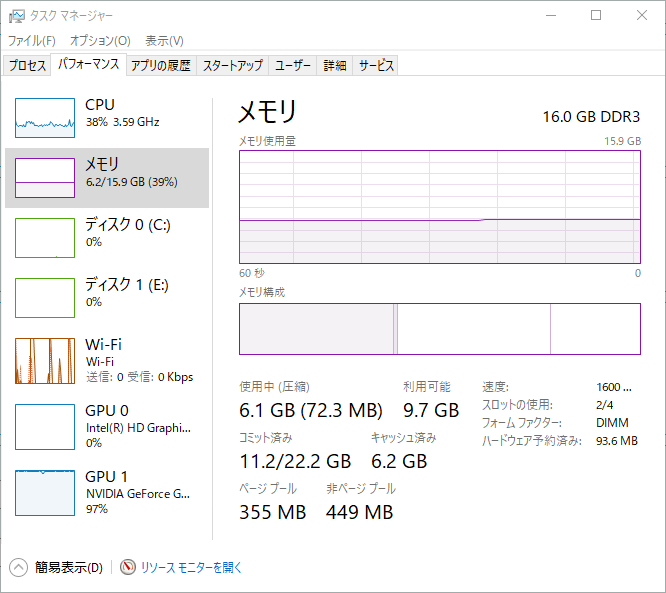Click the Task Manager title bar icon
Viewport: 666px width, 593px height.
coord(15,16)
